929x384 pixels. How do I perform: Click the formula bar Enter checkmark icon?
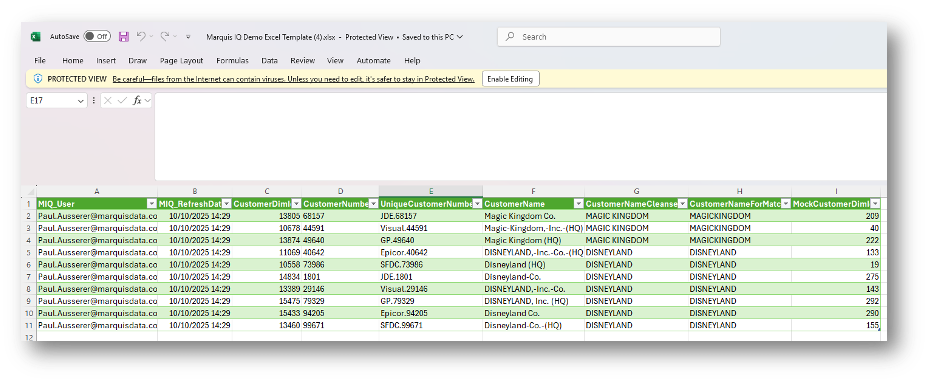[x=122, y=101]
